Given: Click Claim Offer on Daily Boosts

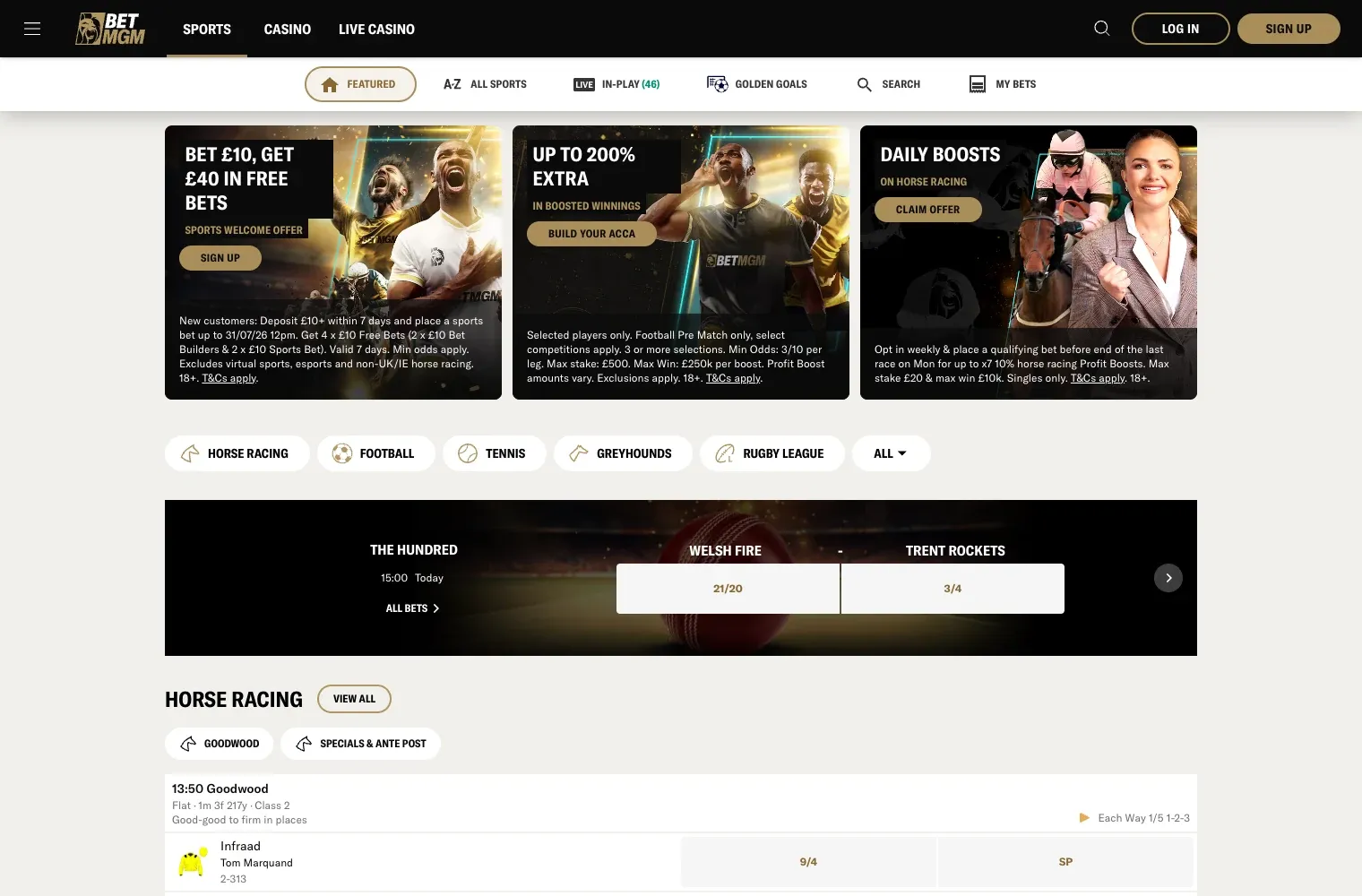Looking at the screenshot, I should coord(927,210).
